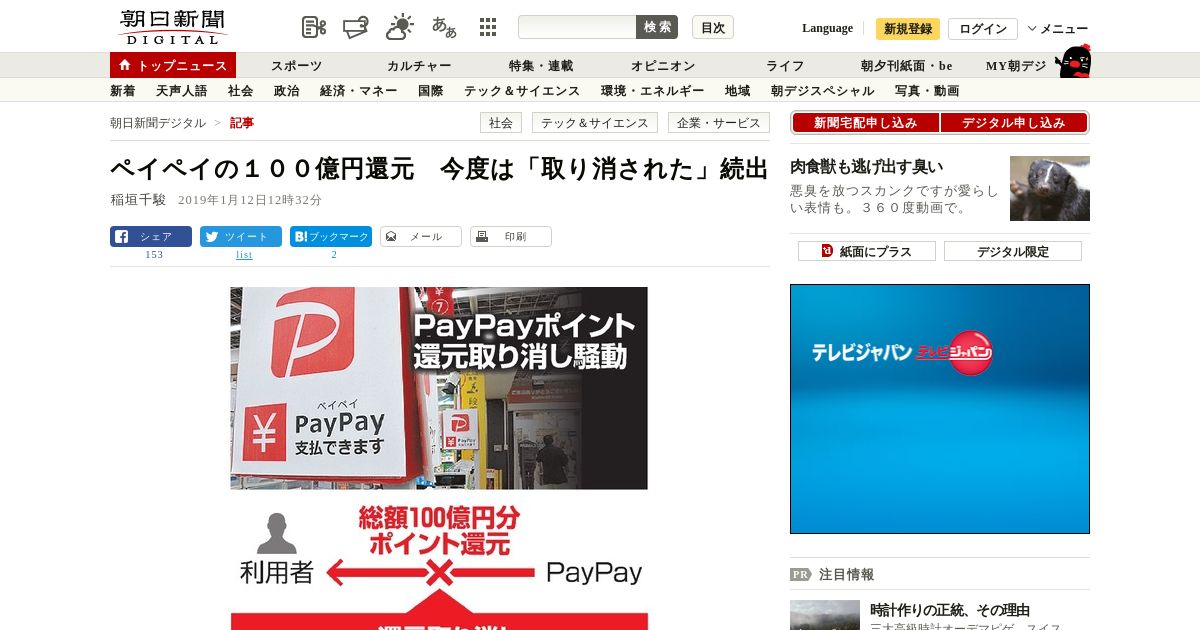This screenshot has height=630, width=1200.
Task: Open the tweet list link
Action: tap(244, 255)
